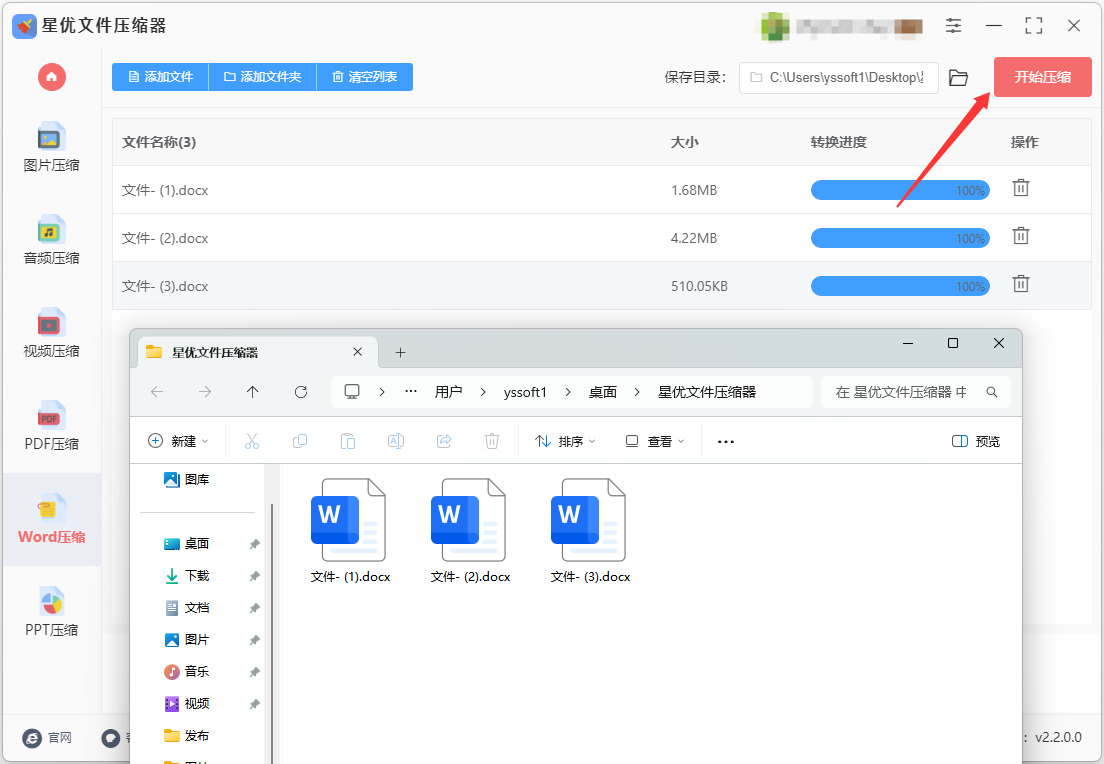1104x764 pixels.
Task: Open the 新建 dropdown in Explorer
Action: point(178,441)
